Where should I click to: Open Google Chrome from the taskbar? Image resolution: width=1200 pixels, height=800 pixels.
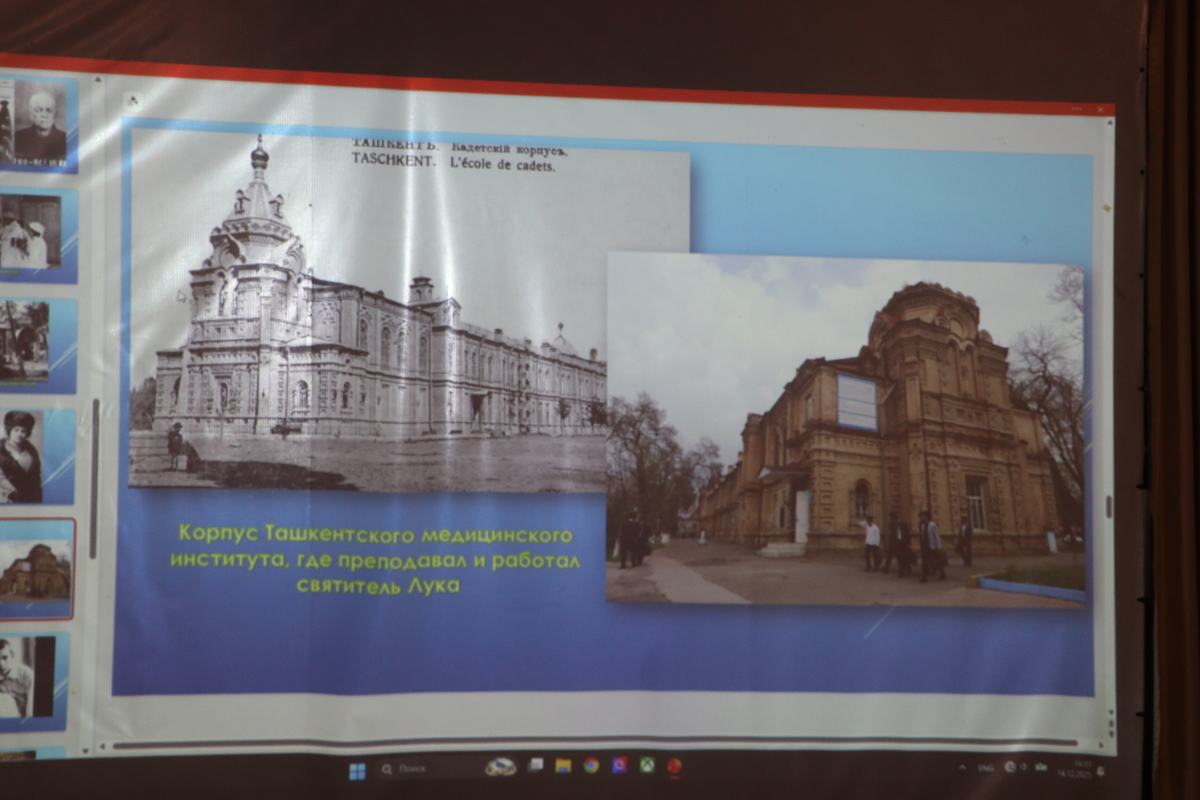[591, 766]
